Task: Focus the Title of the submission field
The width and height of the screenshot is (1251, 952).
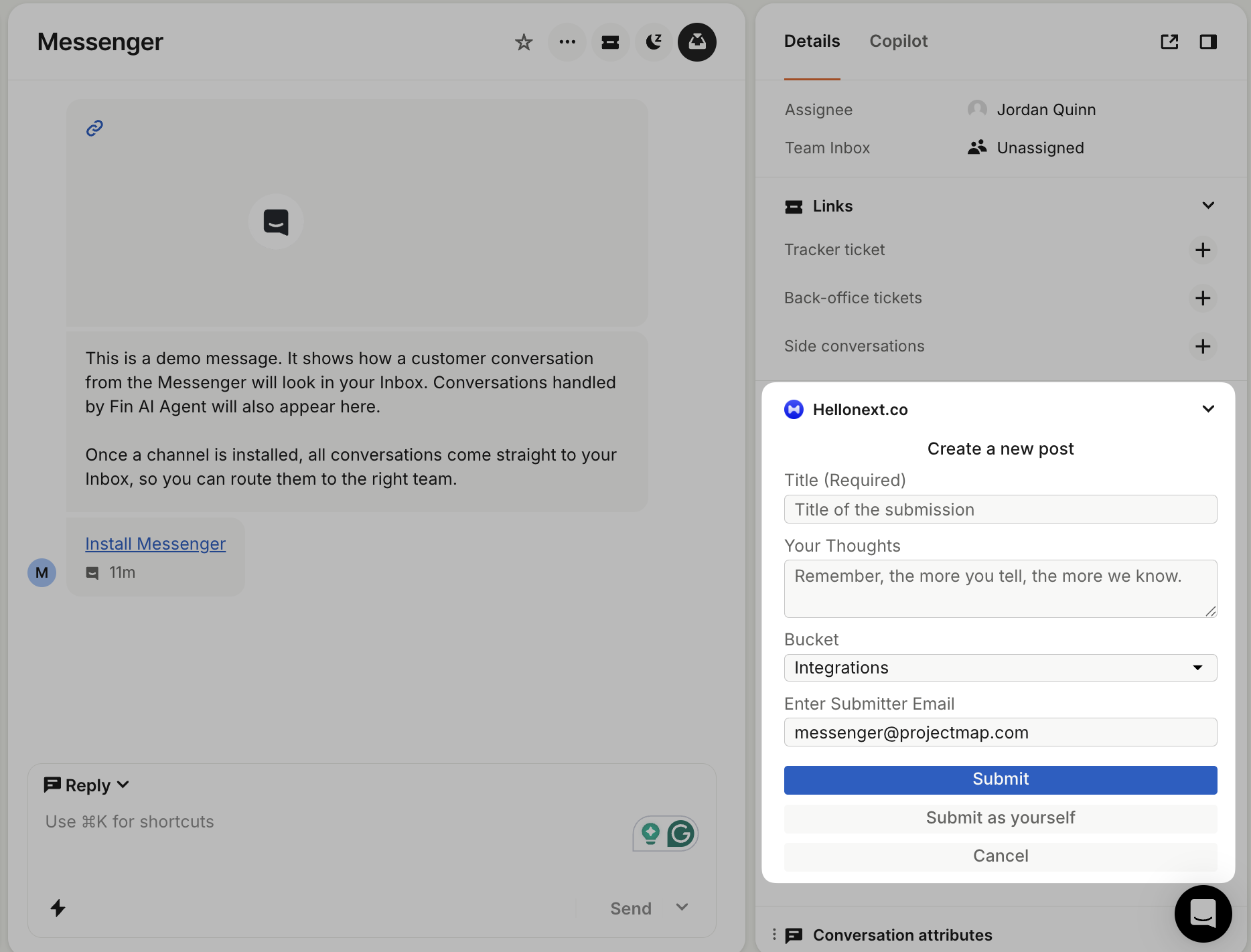Action: (x=1001, y=509)
